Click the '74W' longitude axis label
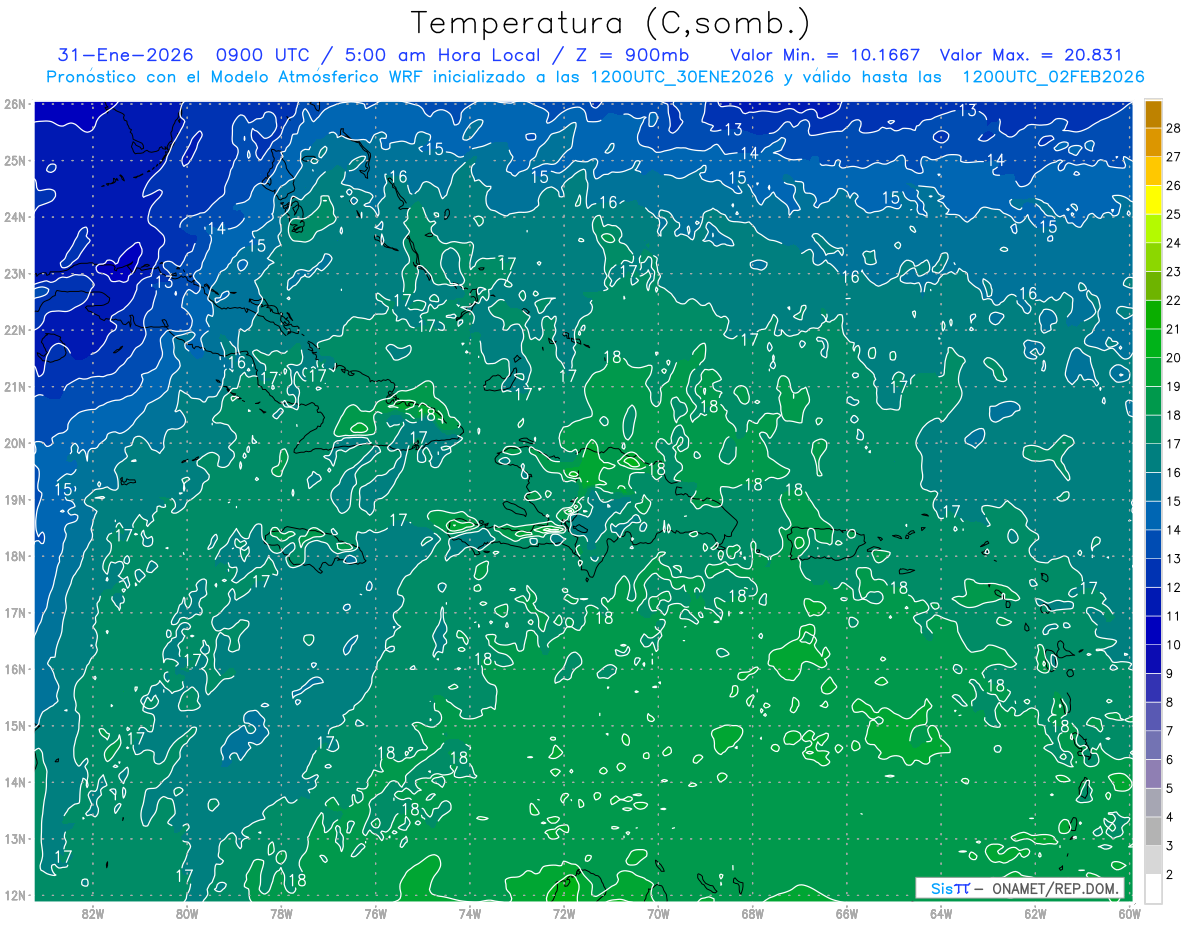The width and height of the screenshot is (1200, 927). (x=470, y=913)
